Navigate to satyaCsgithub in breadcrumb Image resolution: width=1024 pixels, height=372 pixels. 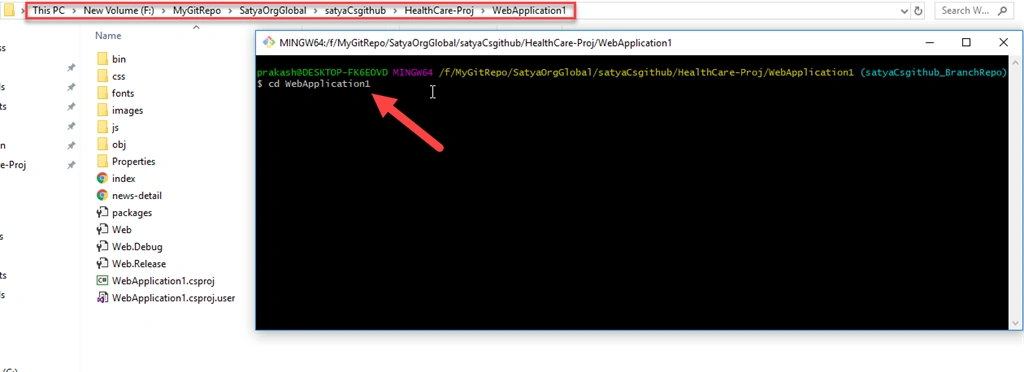point(355,10)
